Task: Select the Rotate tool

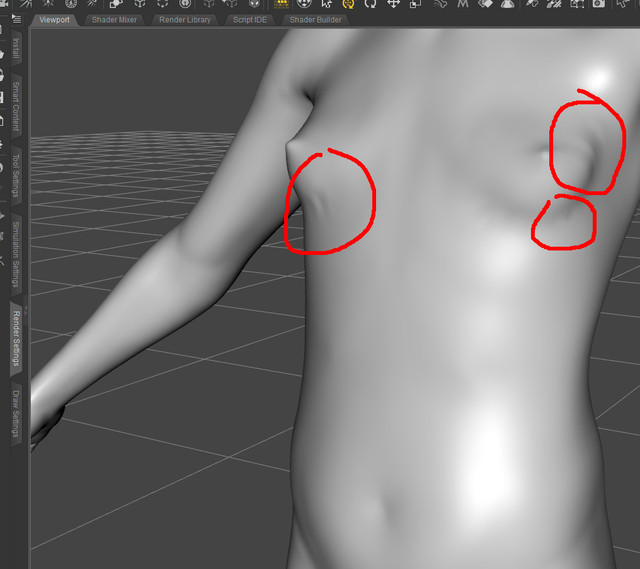Action: pos(371,4)
